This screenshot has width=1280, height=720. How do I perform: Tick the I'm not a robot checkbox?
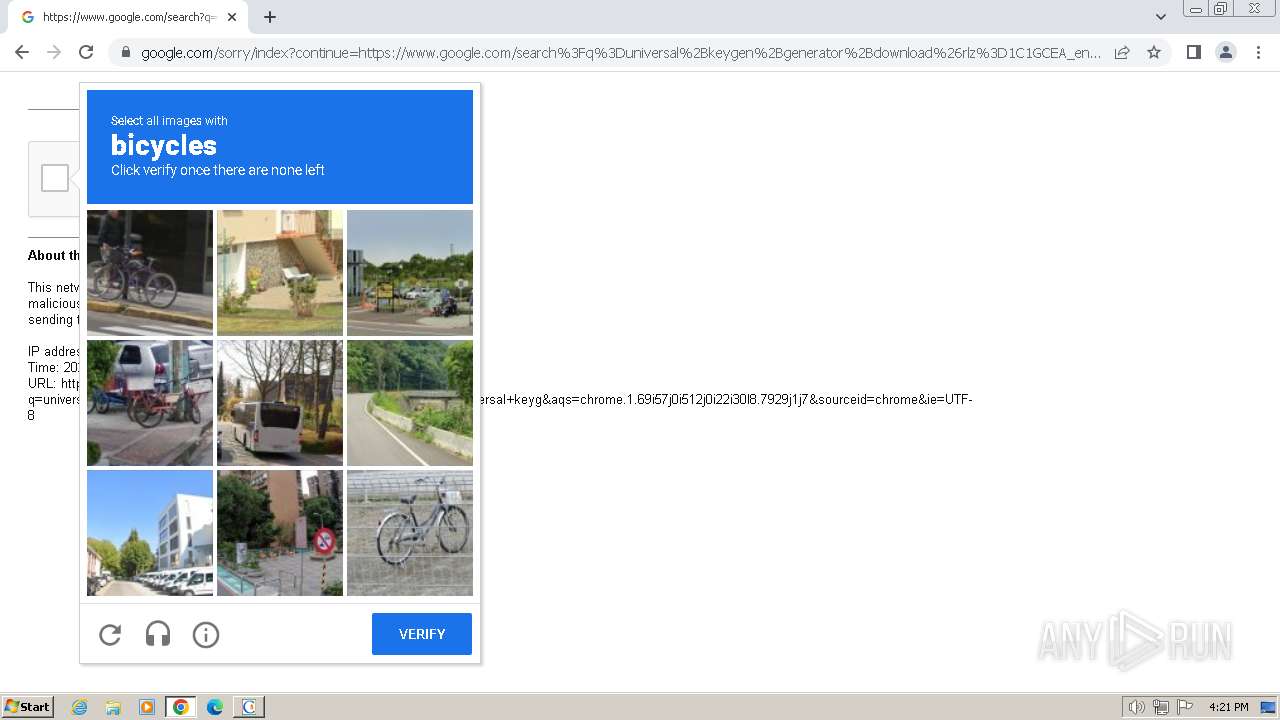[55, 178]
